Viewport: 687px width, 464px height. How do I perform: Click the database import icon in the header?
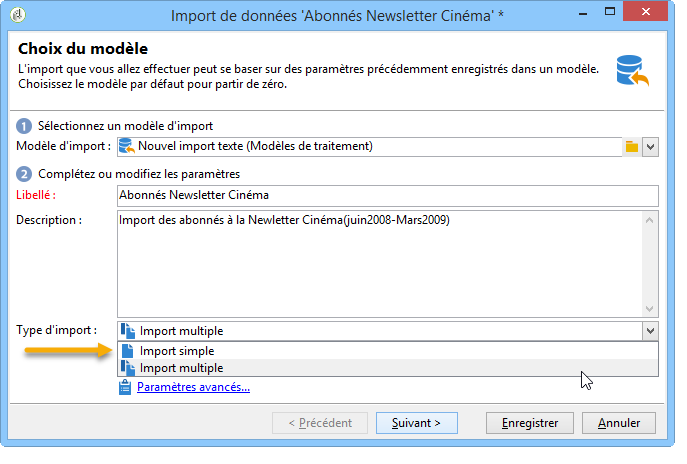632,71
